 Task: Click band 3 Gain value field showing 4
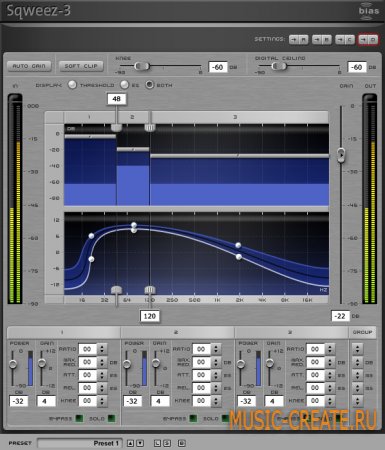coord(274,401)
